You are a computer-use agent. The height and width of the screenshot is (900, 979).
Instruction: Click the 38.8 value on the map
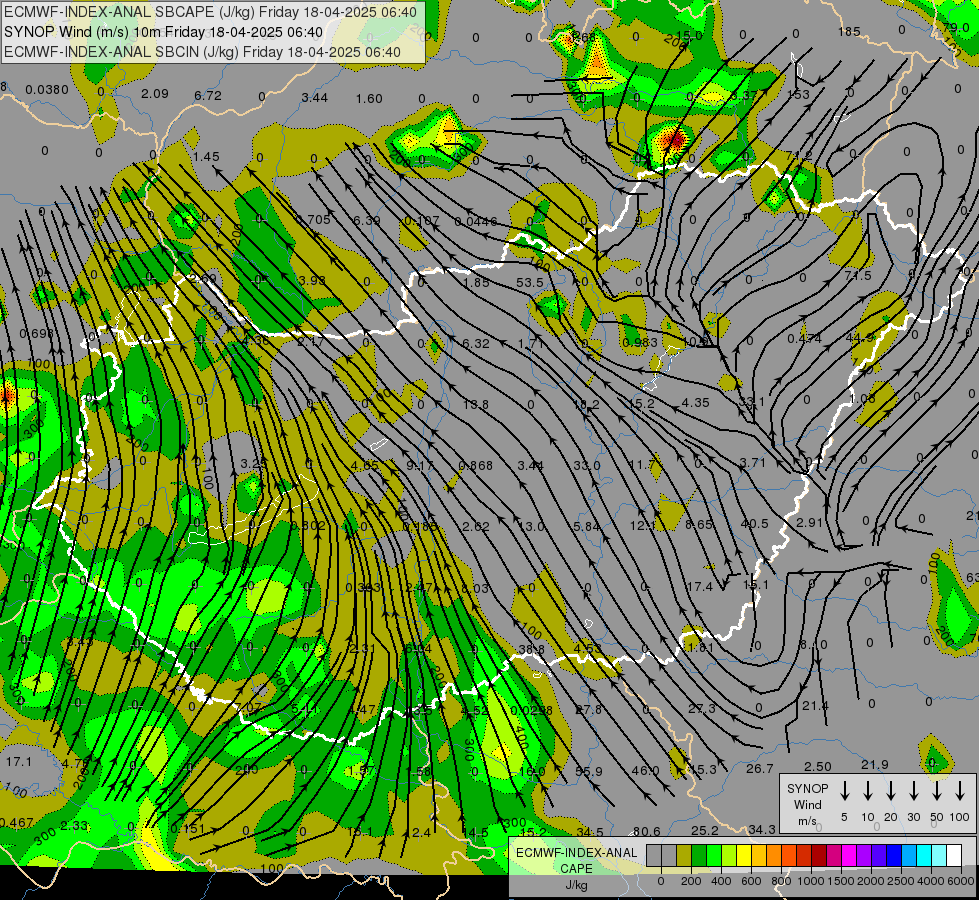(x=531, y=650)
